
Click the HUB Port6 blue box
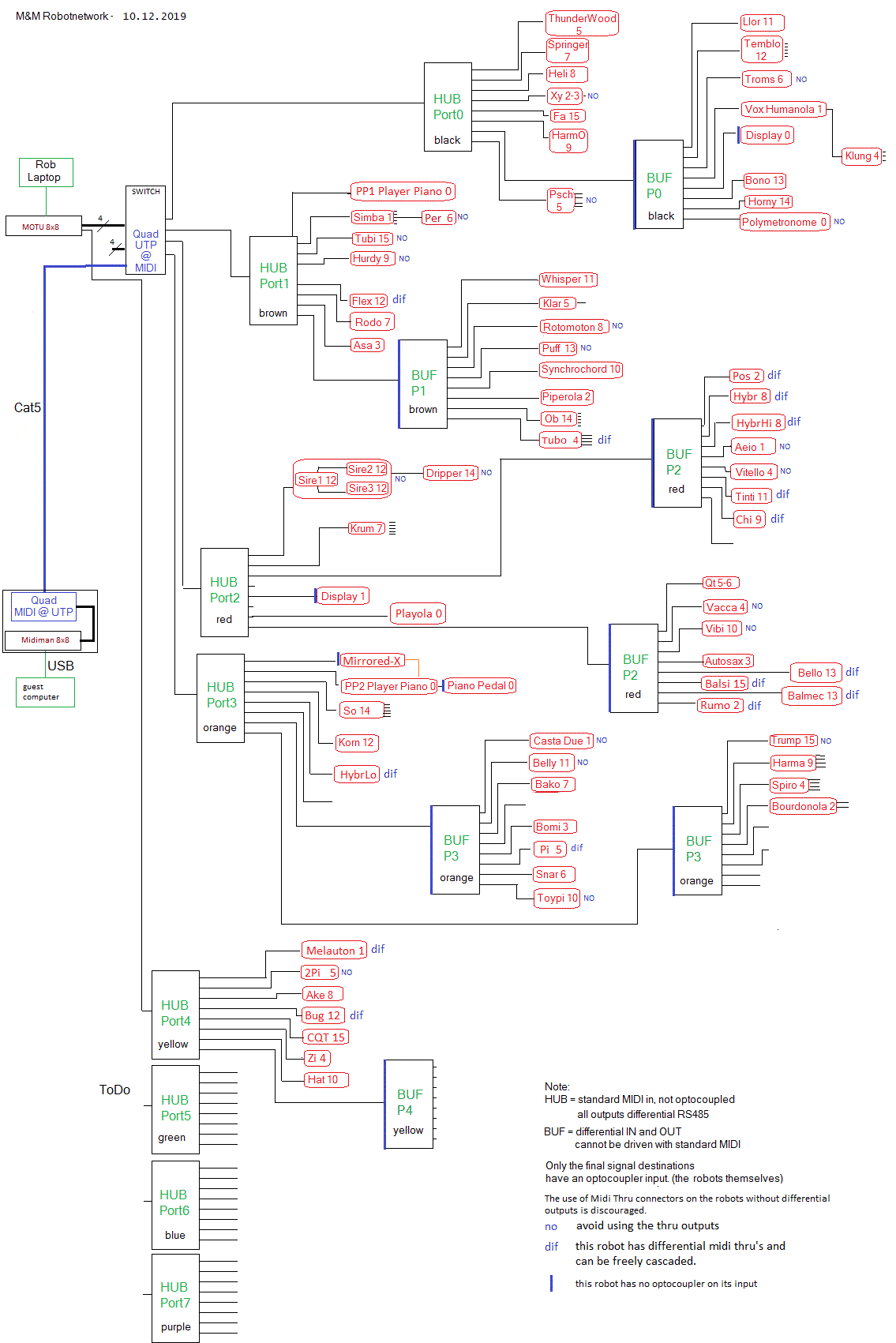[175, 1204]
